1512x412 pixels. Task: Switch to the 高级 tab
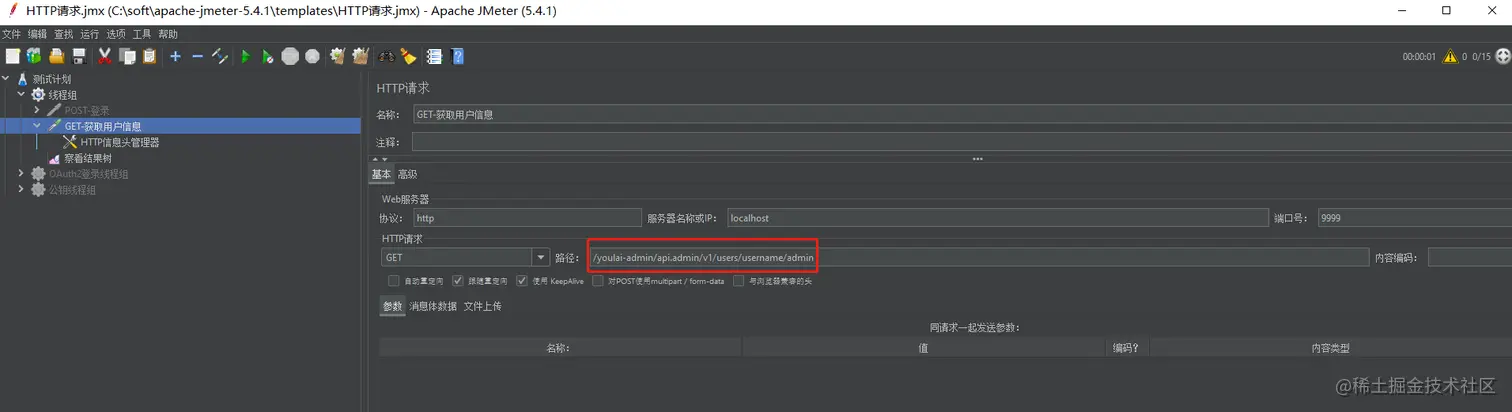407,174
